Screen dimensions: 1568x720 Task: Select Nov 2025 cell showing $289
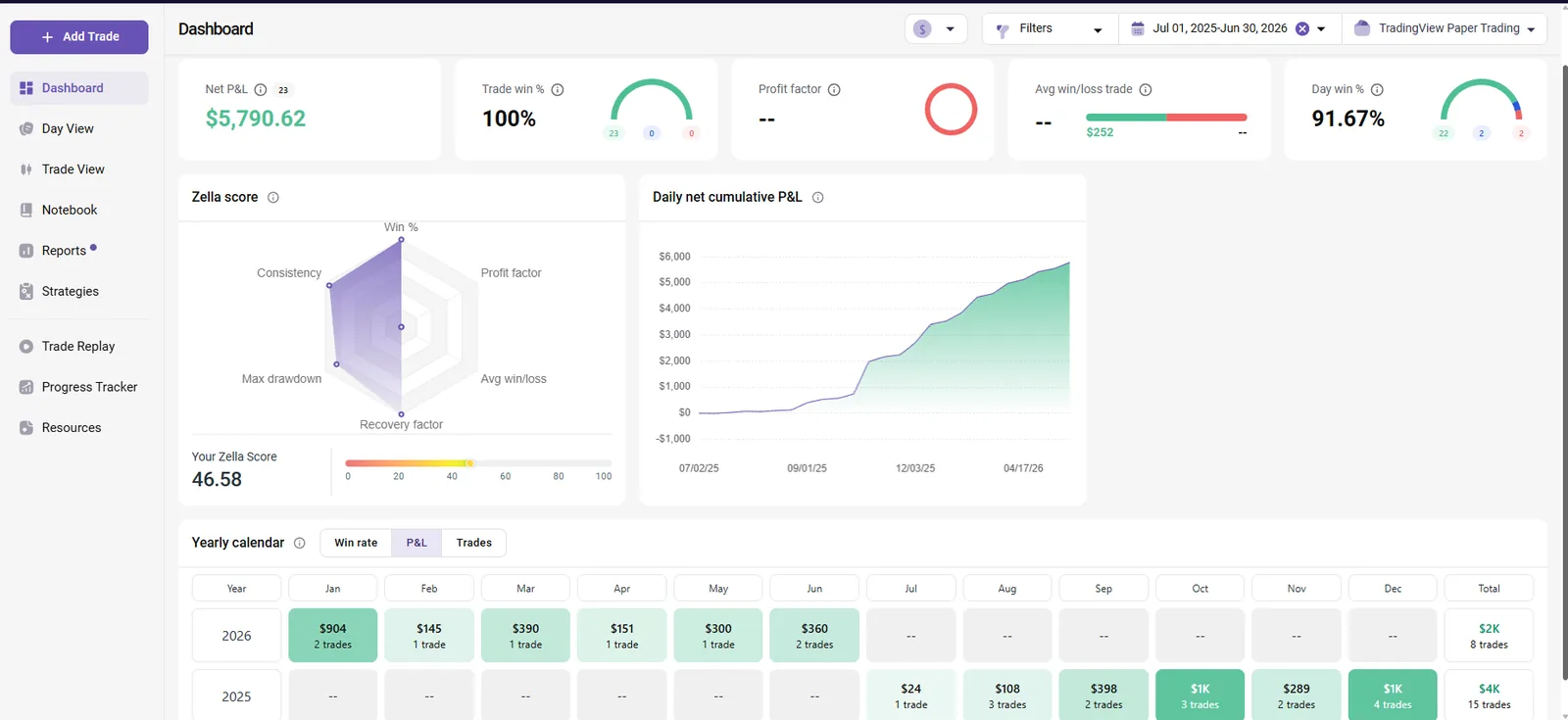pos(1297,696)
